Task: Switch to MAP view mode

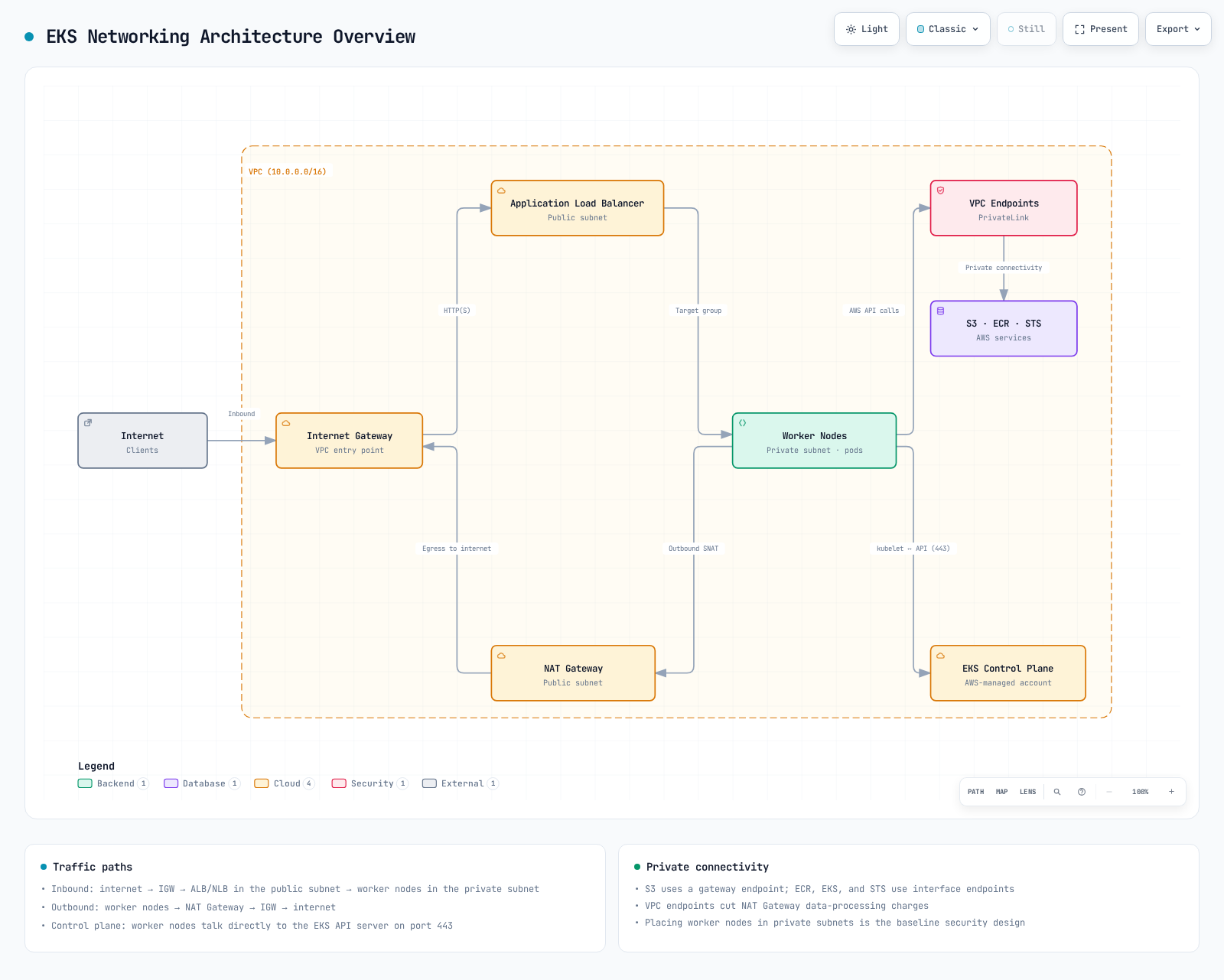Action: [1002, 792]
